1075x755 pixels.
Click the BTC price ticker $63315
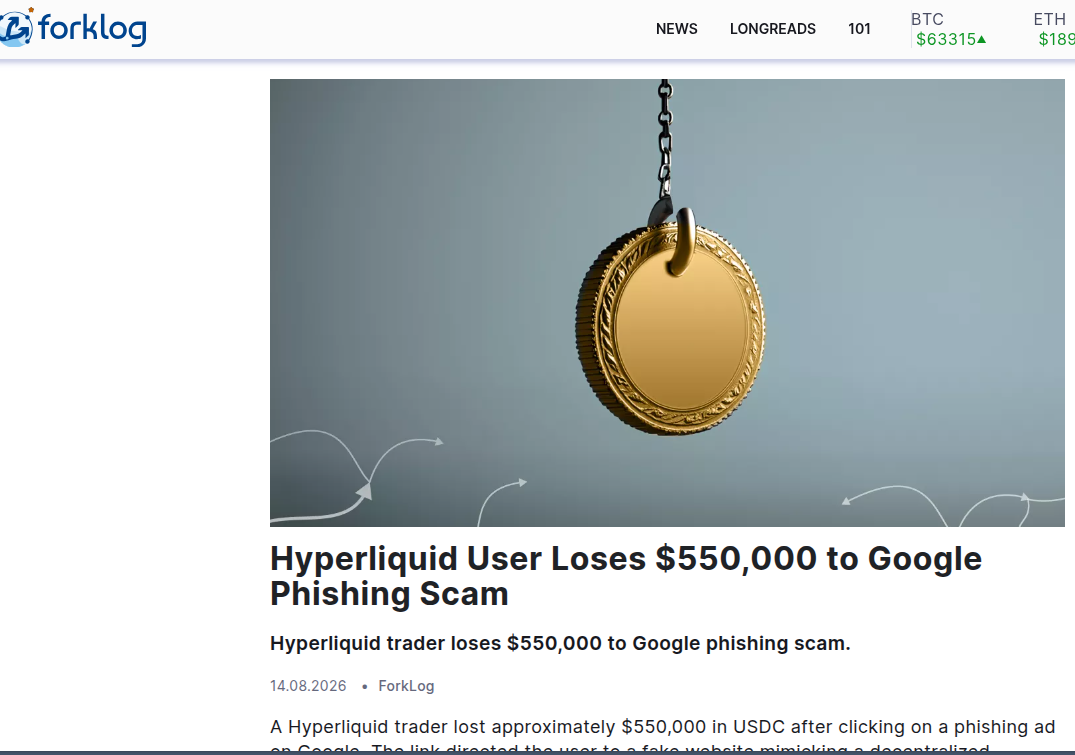point(948,29)
